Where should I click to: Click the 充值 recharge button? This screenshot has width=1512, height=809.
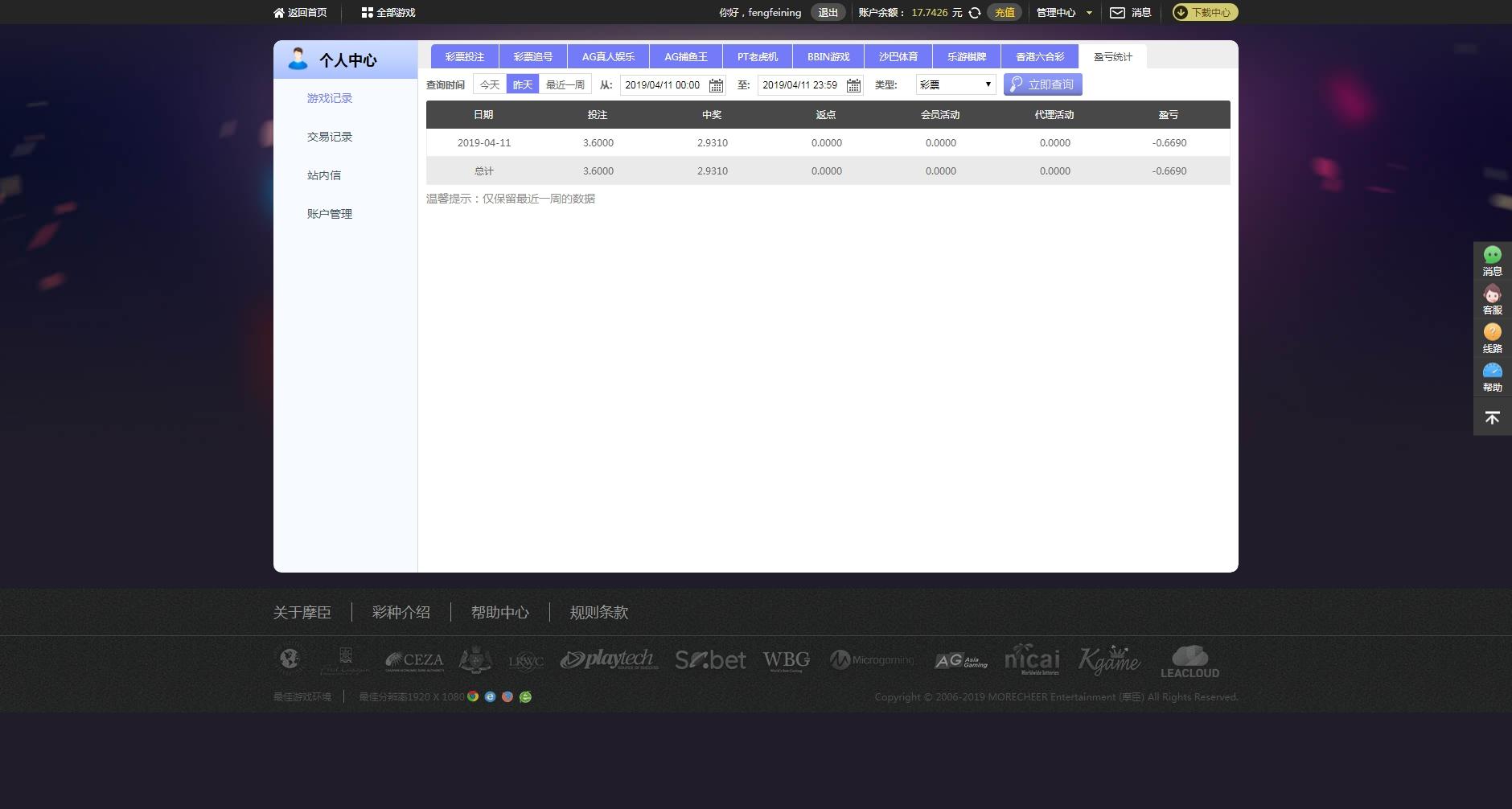coord(1005,13)
